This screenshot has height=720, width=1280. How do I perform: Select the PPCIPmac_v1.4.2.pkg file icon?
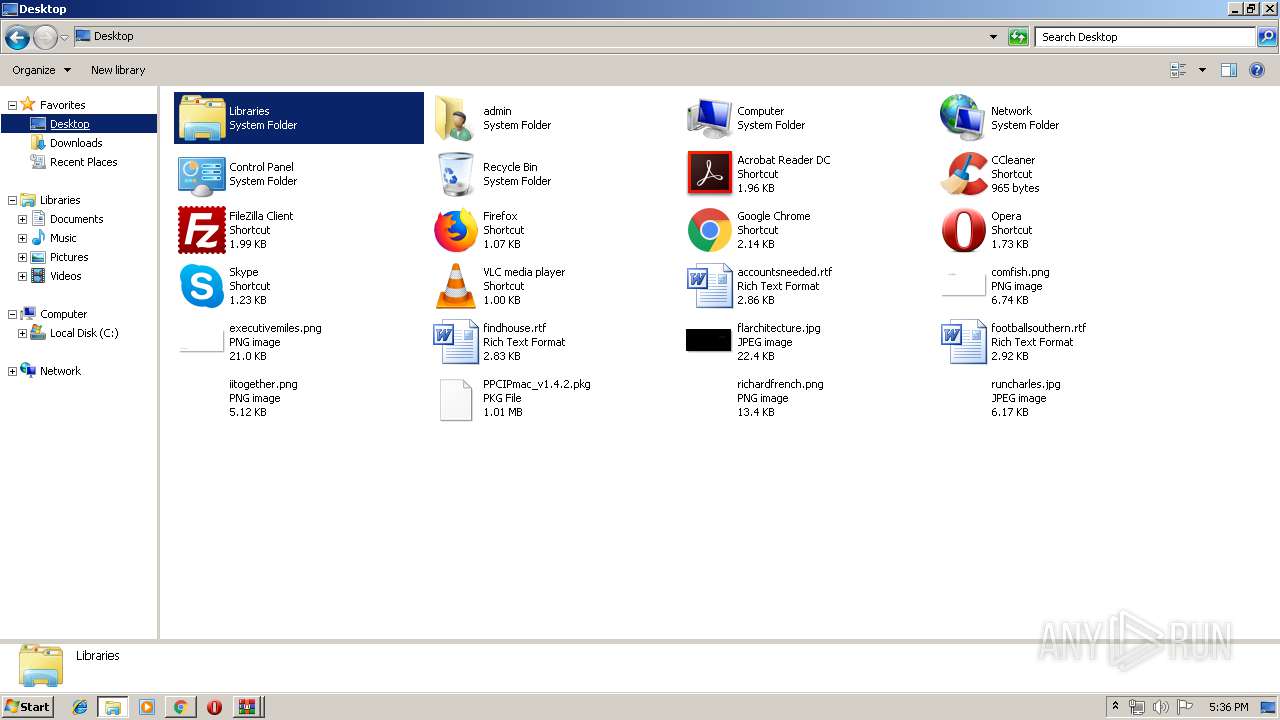455,398
